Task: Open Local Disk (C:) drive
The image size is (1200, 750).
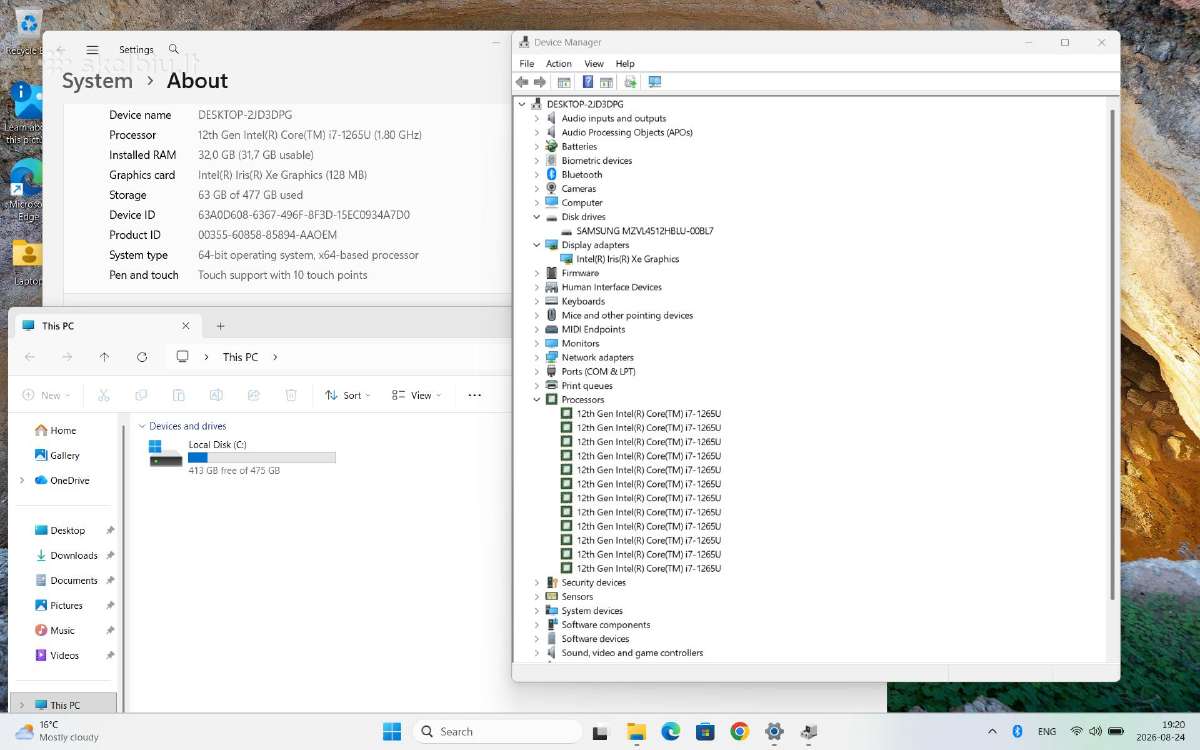Action: 242,457
